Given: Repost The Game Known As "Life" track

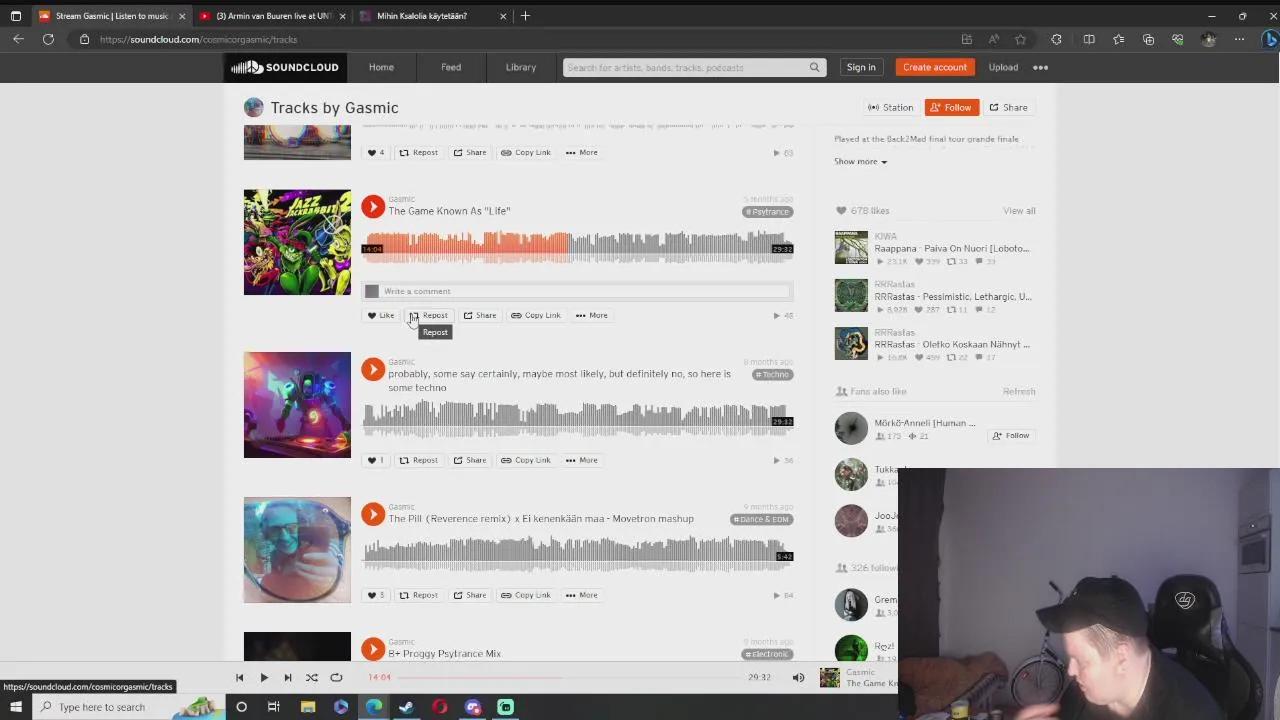Looking at the screenshot, I should (x=428, y=315).
